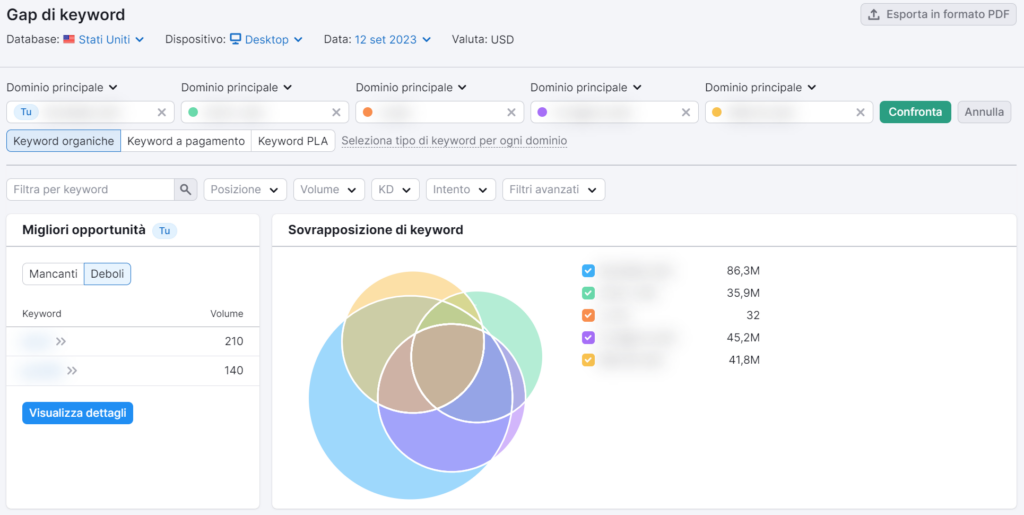Click the desktop monitor icon

[x=236, y=39]
